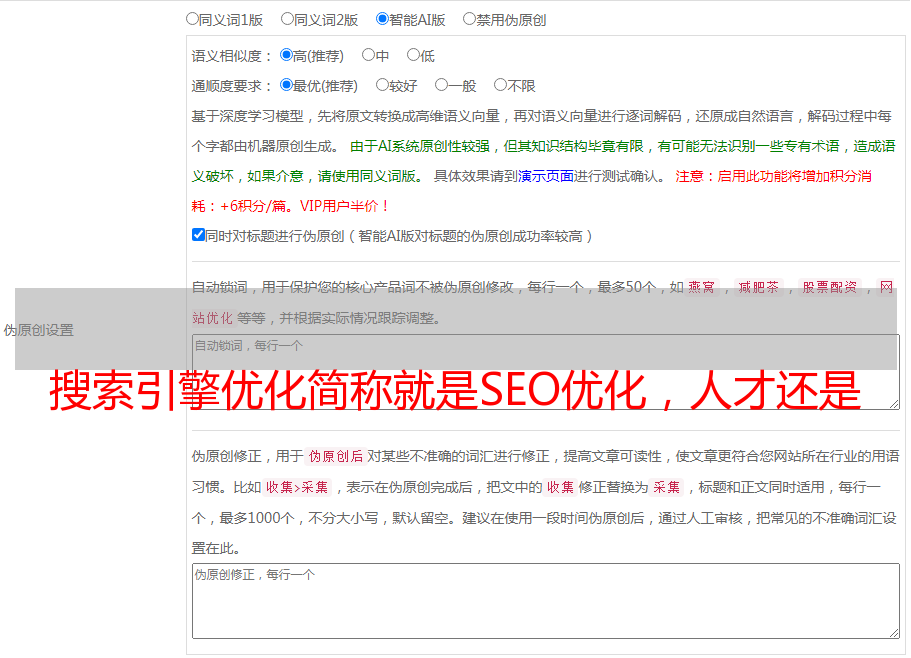Grab the resize handle of 自动锁词 textarea

click(x=894, y=404)
